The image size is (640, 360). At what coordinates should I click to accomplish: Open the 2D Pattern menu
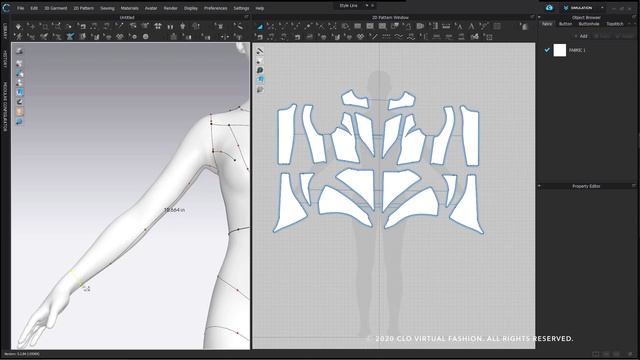coord(83,8)
